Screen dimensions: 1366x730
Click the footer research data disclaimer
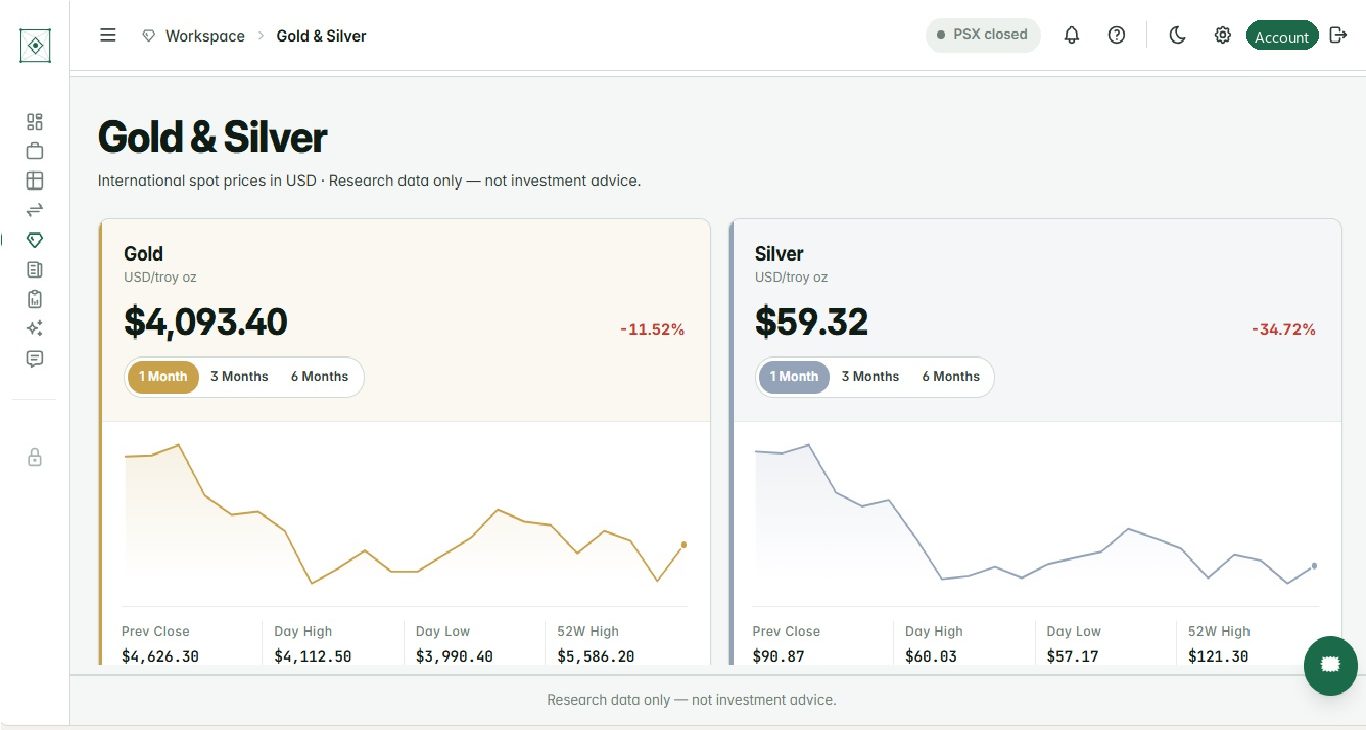point(692,700)
